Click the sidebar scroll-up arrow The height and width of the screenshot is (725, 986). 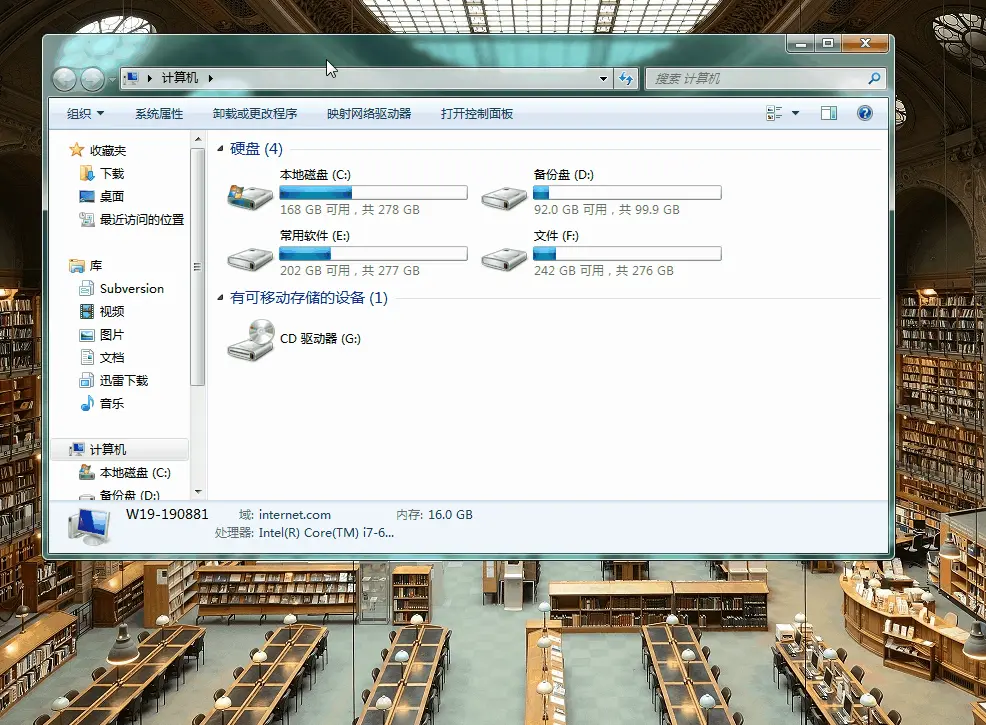pos(198,139)
